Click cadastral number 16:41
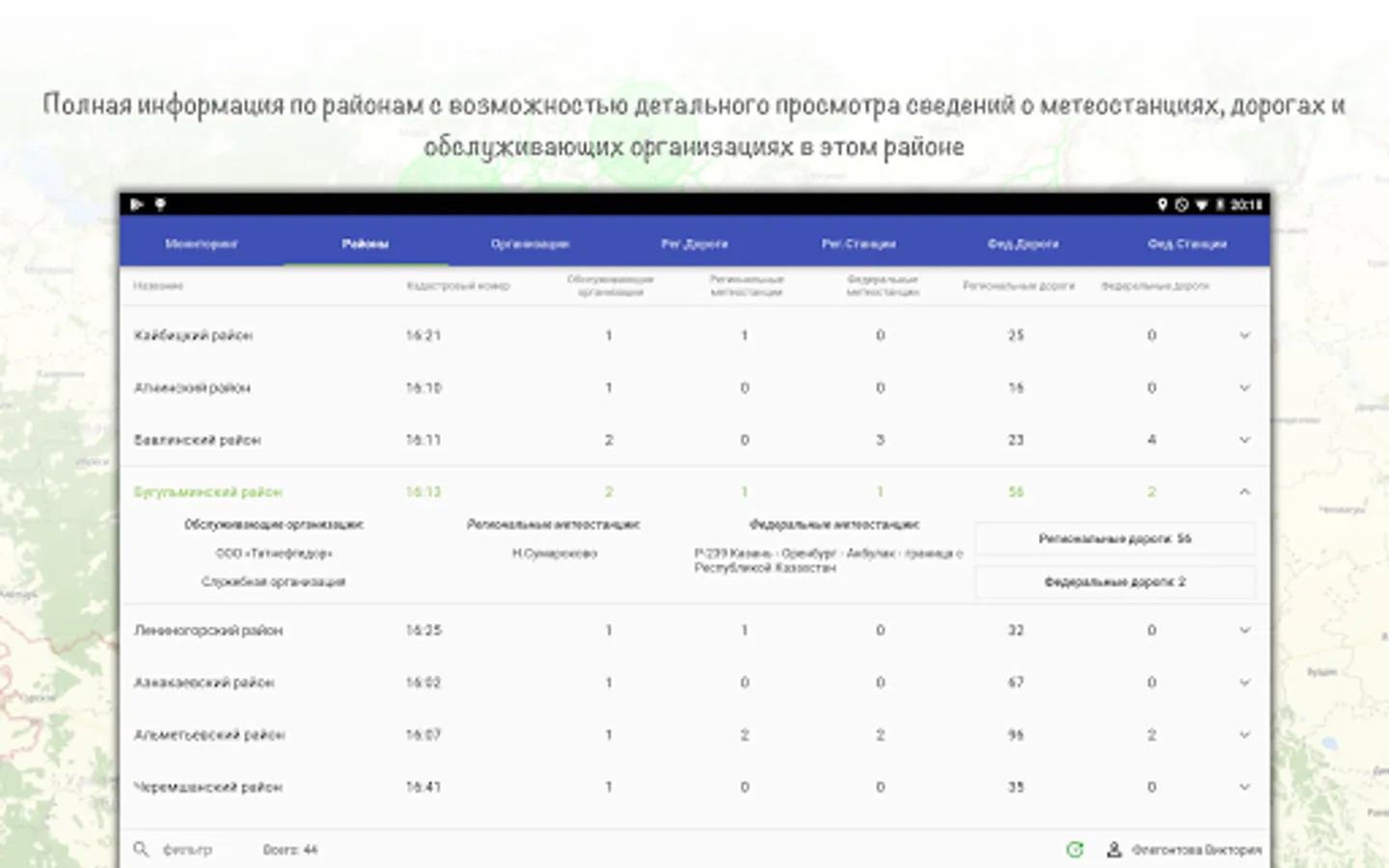The height and width of the screenshot is (868, 1389). pyautogui.click(x=423, y=787)
